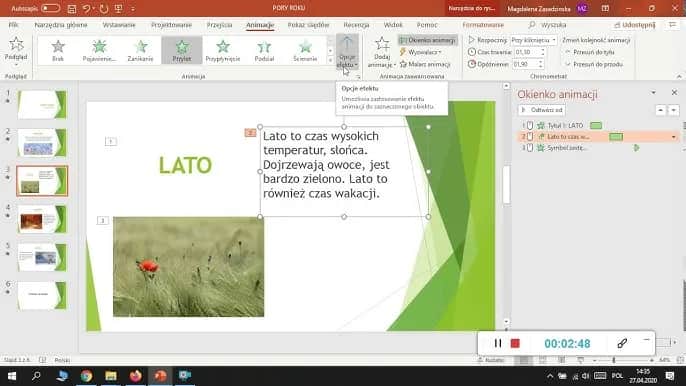
Task: Apply the Ścieranie animation effect
Action: [x=305, y=50]
